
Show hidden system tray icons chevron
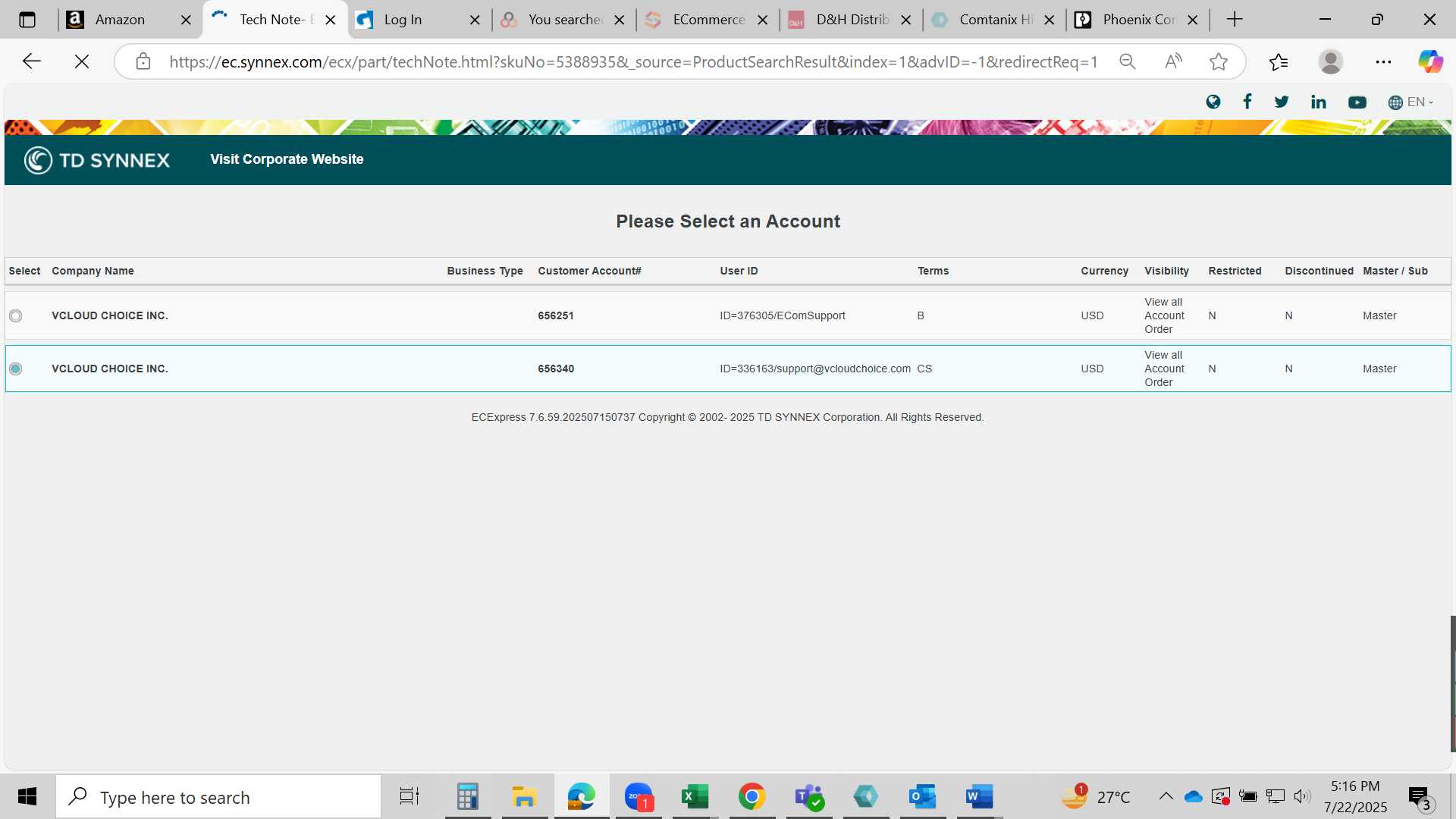[1166, 796]
